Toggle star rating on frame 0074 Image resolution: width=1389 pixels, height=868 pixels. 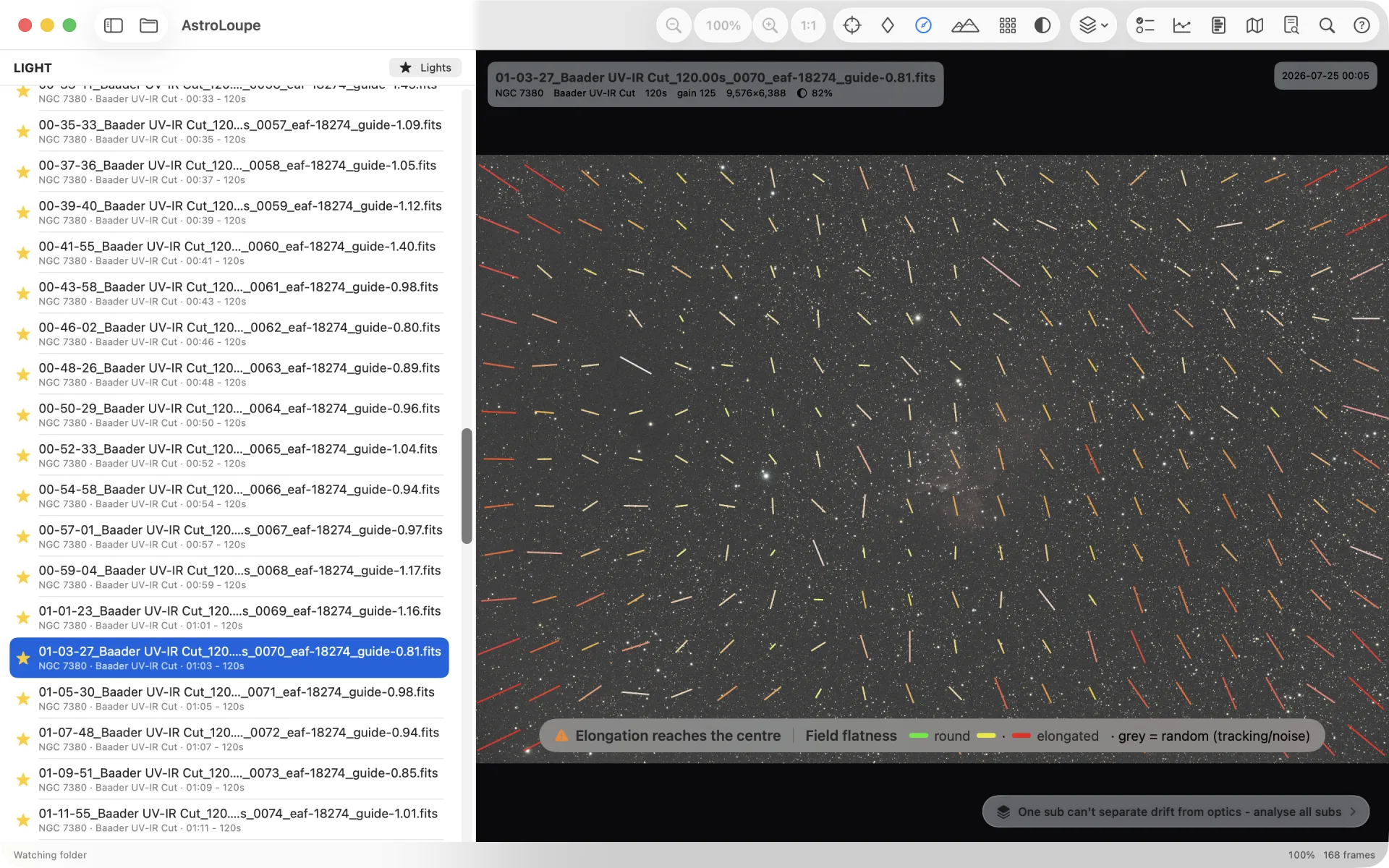[23, 820]
